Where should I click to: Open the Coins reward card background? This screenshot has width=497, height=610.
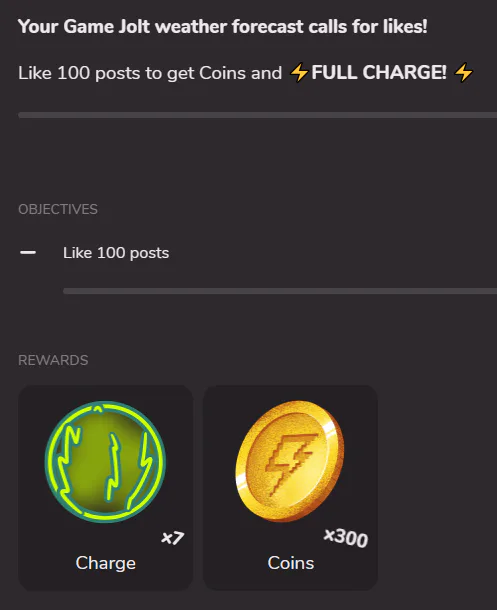(290, 488)
